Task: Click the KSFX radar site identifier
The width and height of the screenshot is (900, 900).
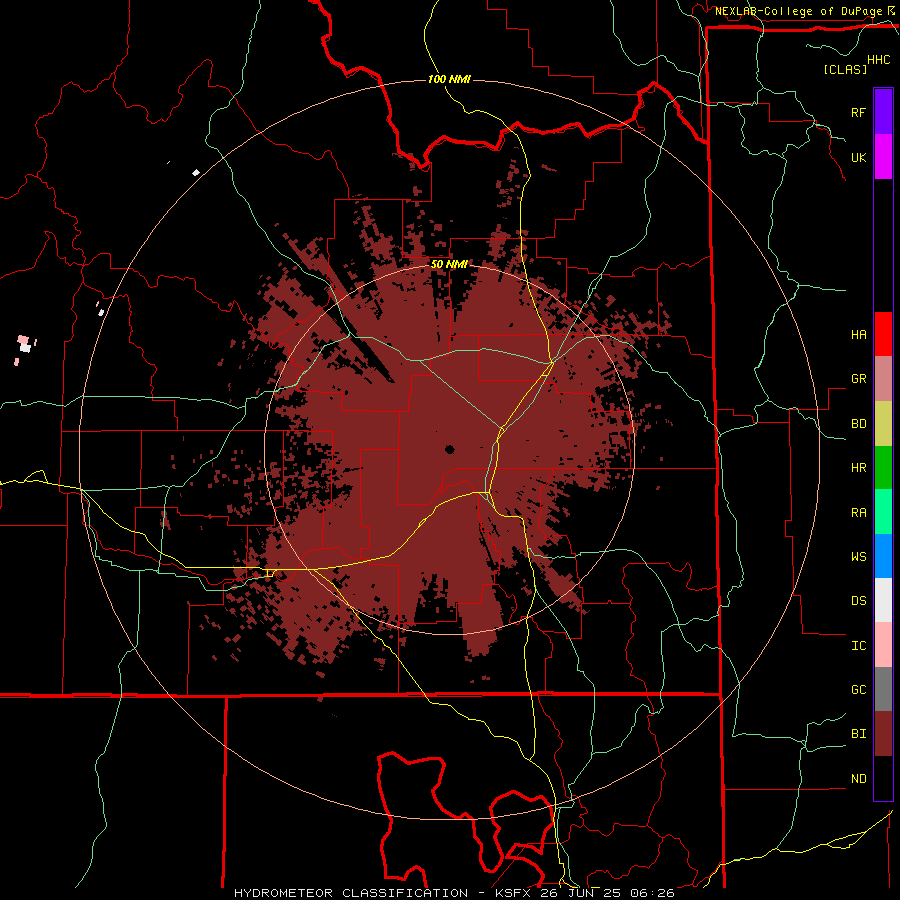Action: [513, 893]
